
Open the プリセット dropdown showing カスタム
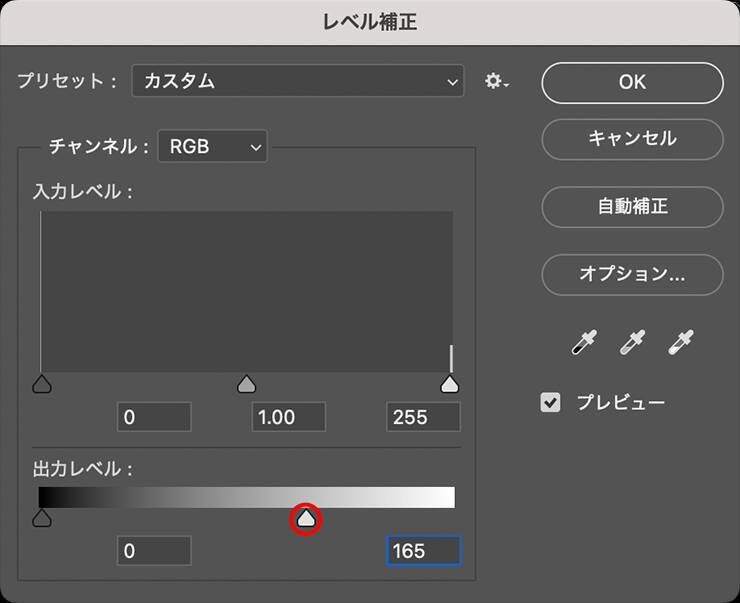pyautogui.click(x=298, y=82)
